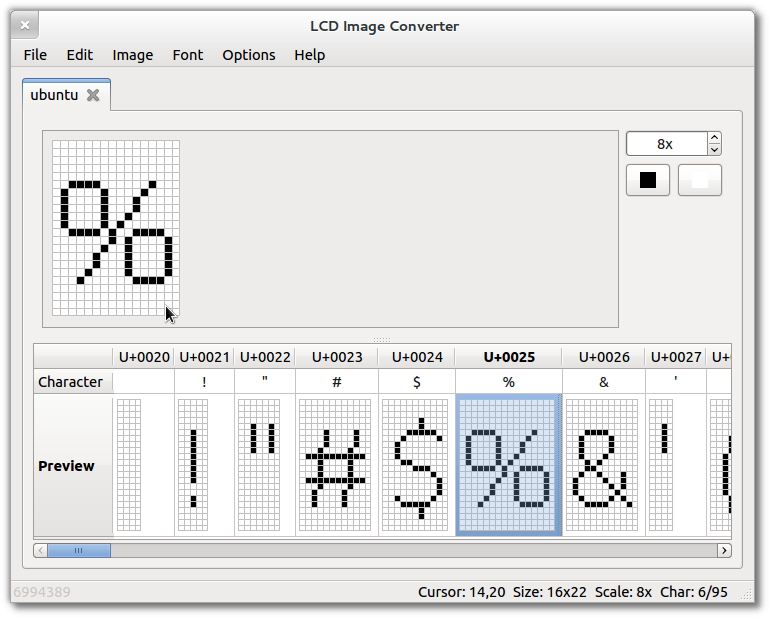This screenshot has height=619, width=771.
Task: Click the Size: 16x22 status text
Action: tap(549, 592)
